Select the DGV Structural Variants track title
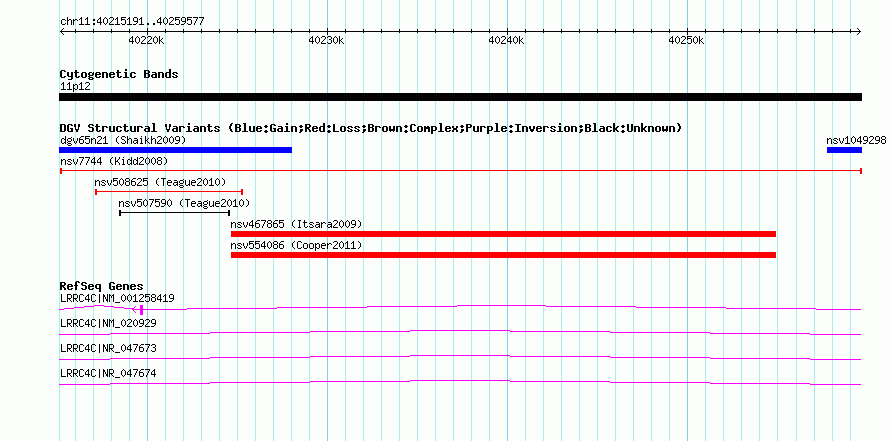Viewport: 890px width, 441px height. [x=371, y=128]
